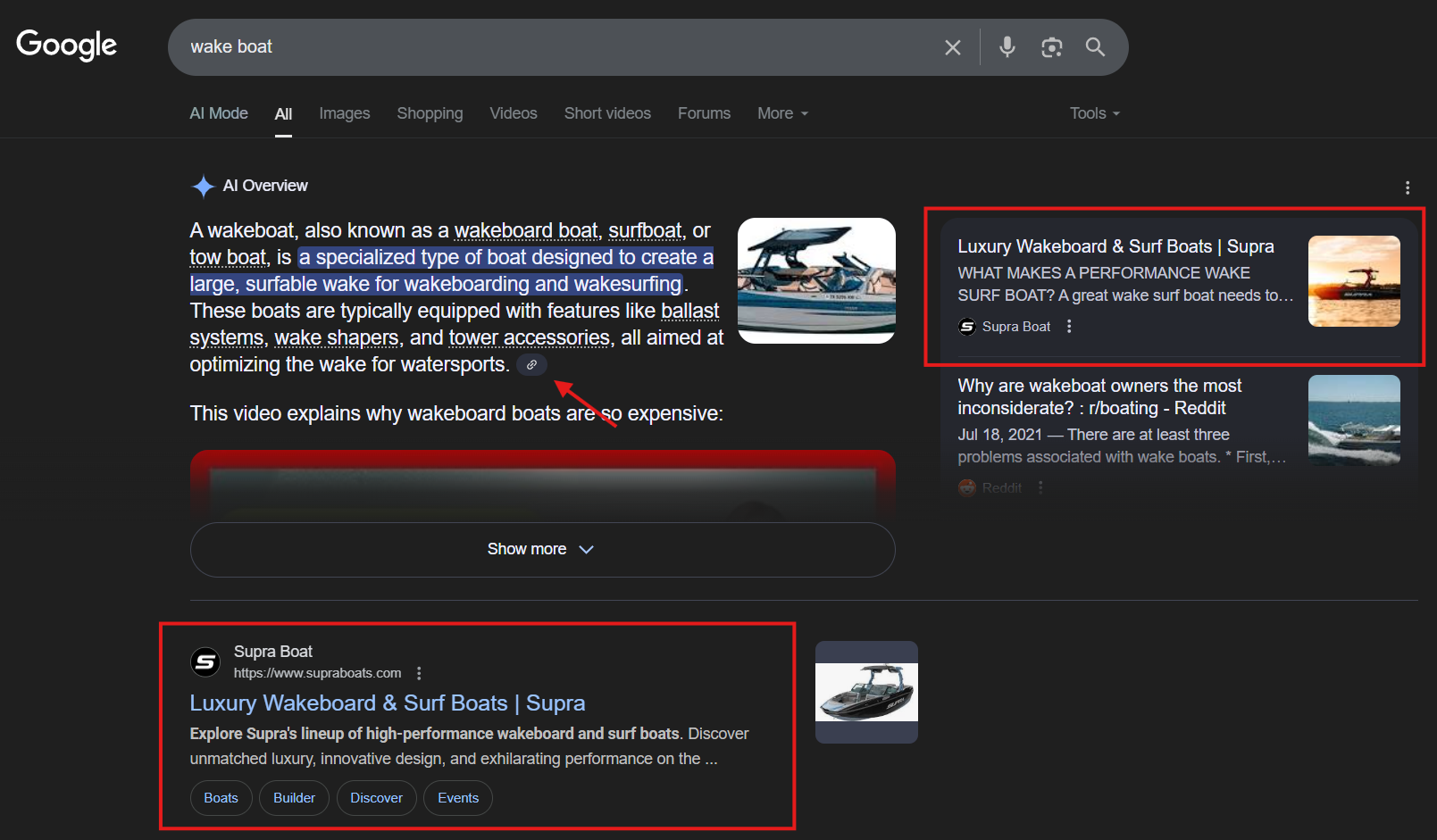Open wakeboat image in AI Overview
Screen dimensions: 1437x840
[816, 280]
